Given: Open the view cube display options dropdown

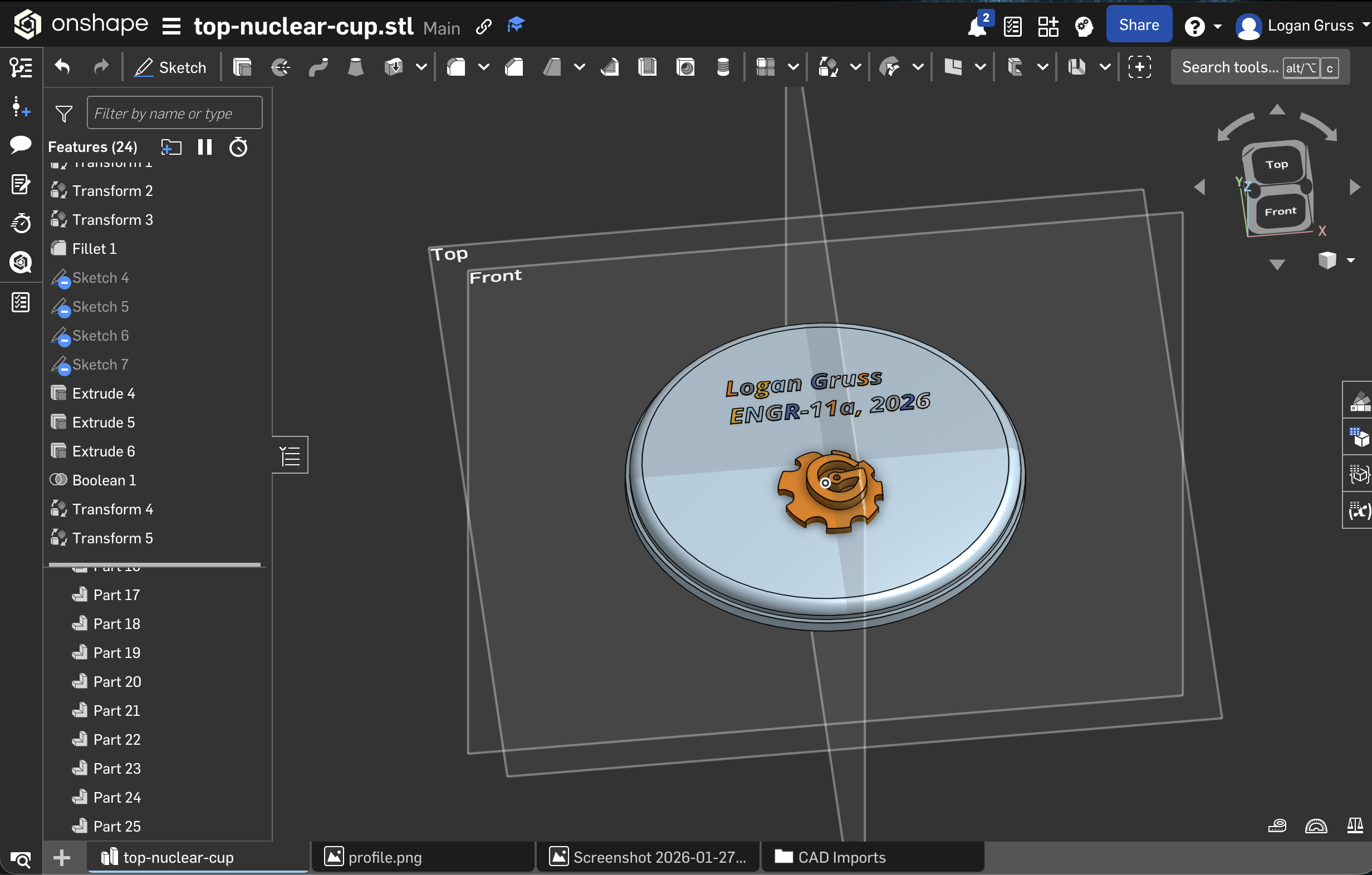Looking at the screenshot, I should [x=1350, y=260].
